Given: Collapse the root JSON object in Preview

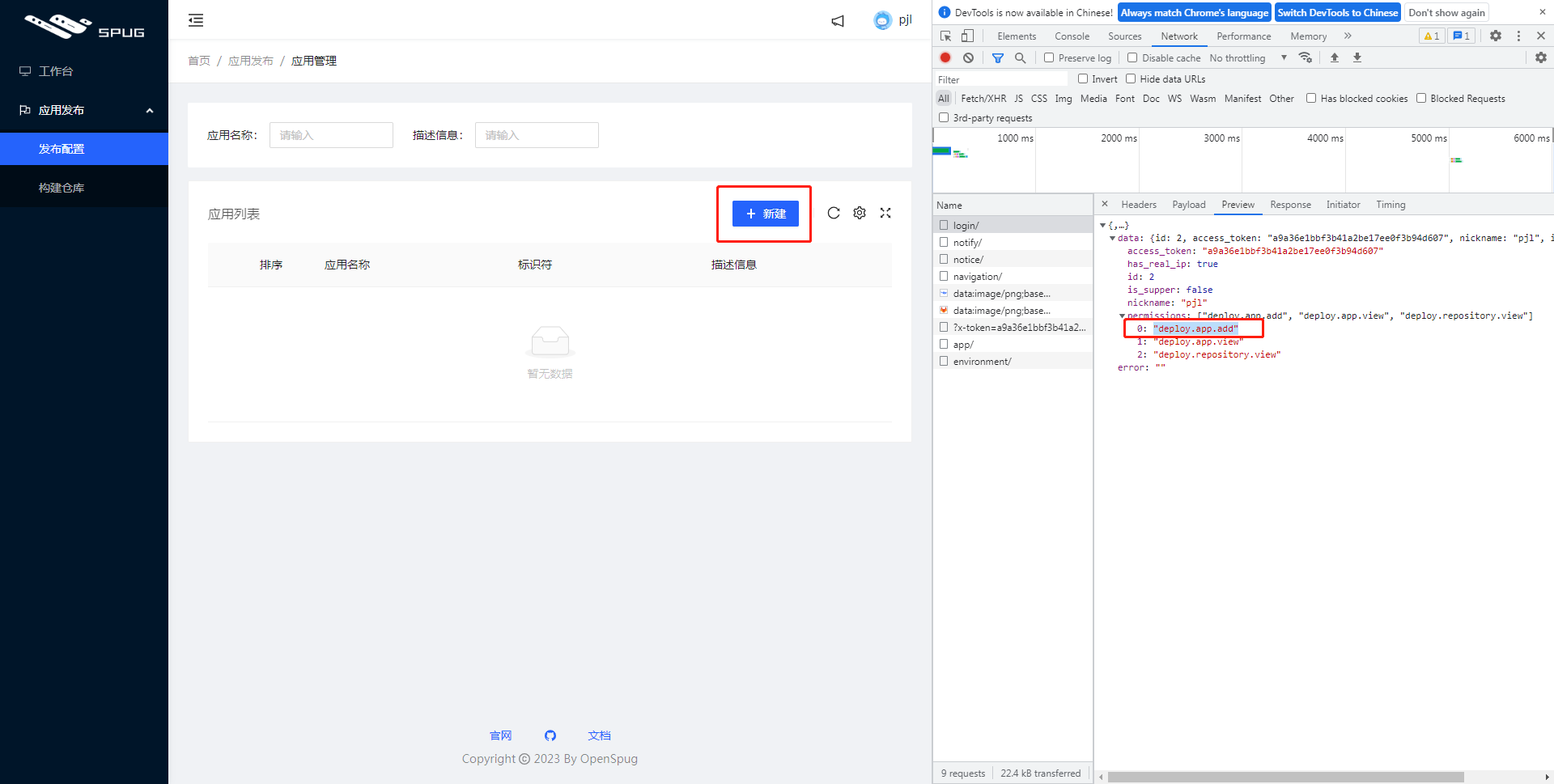Looking at the screenshot, I should point(1102,226).
